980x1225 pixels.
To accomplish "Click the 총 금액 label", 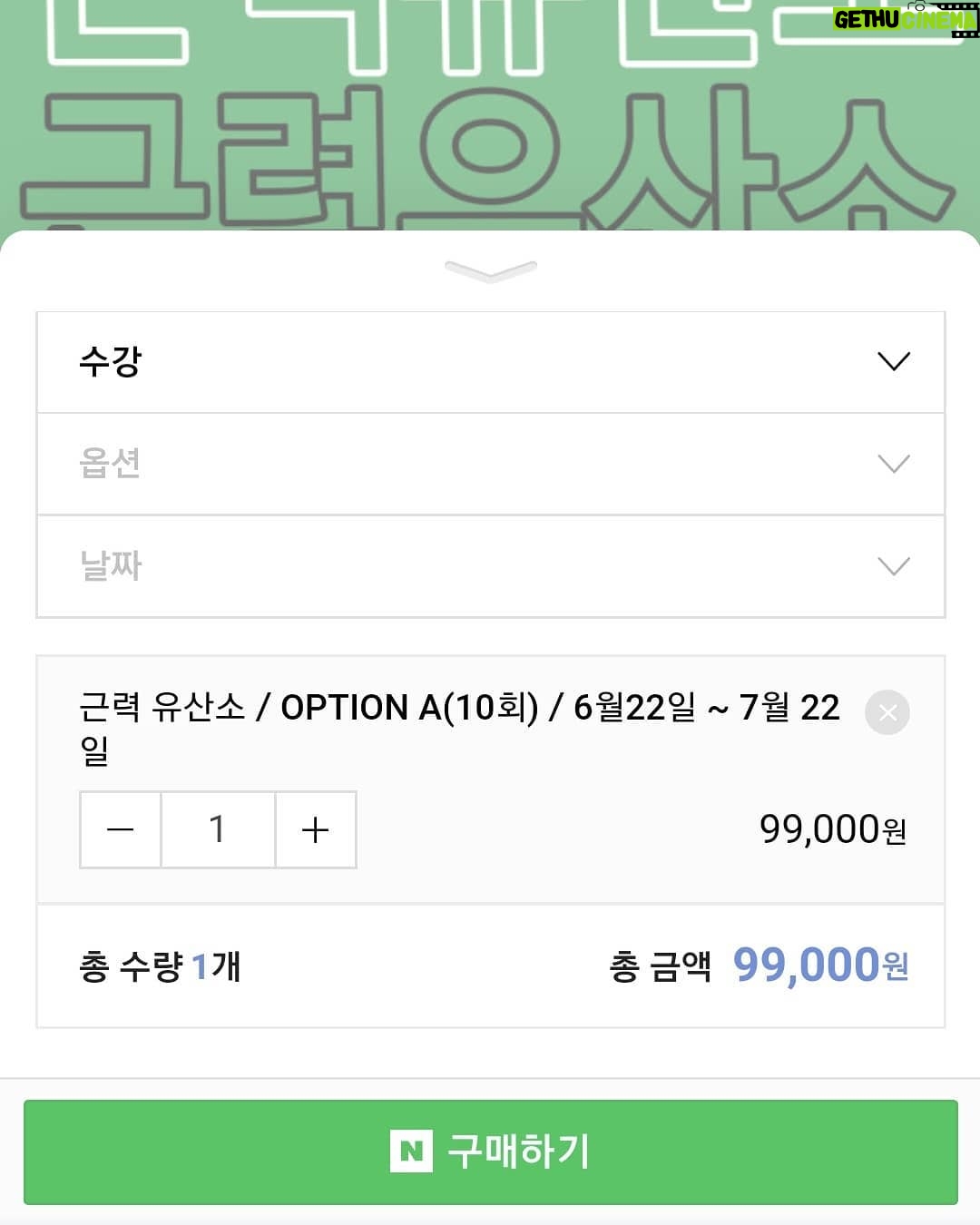I will (x=660, y=966).
